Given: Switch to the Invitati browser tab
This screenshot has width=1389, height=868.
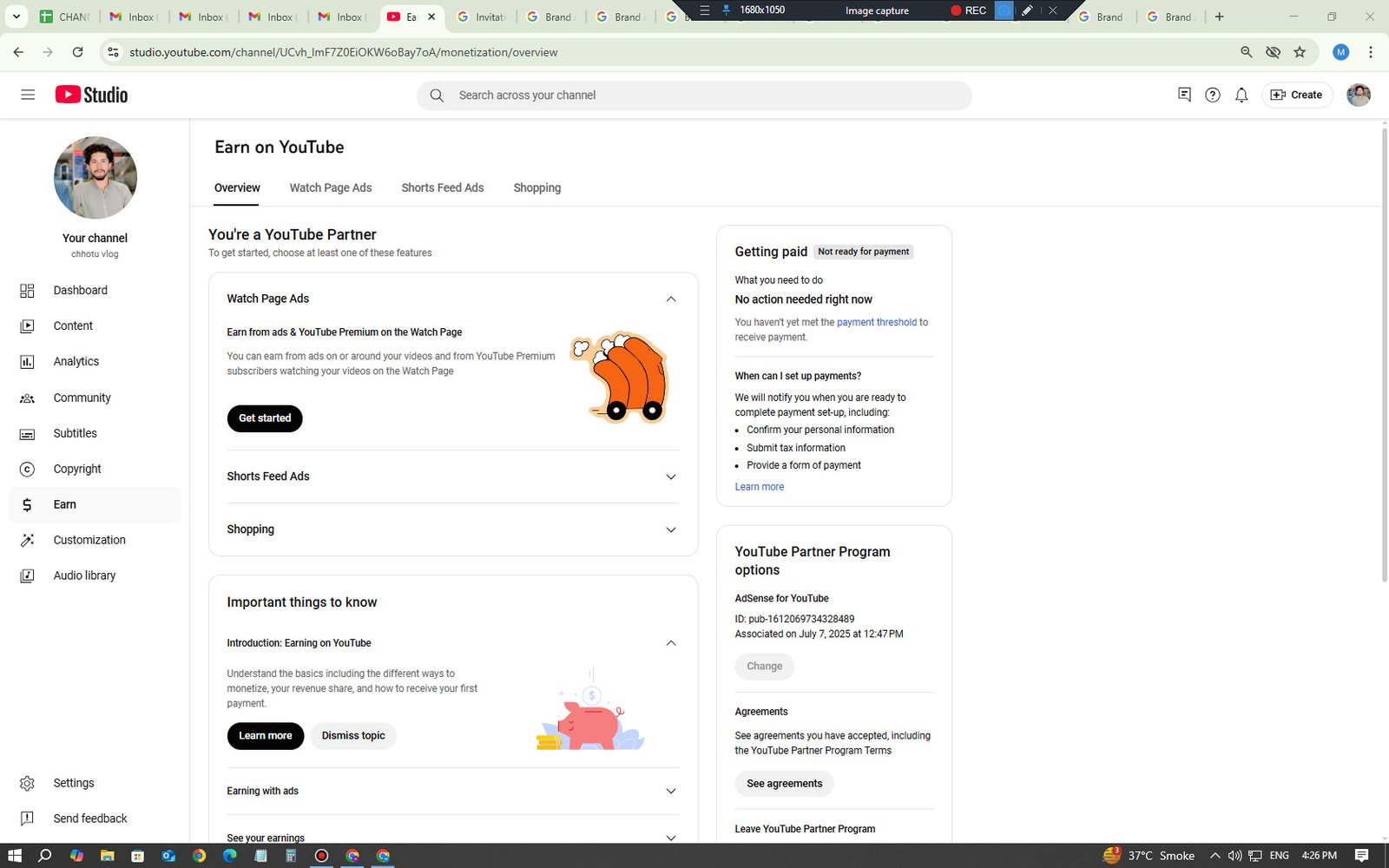Looking at the screenshot, I should click(x=483, y=16).
